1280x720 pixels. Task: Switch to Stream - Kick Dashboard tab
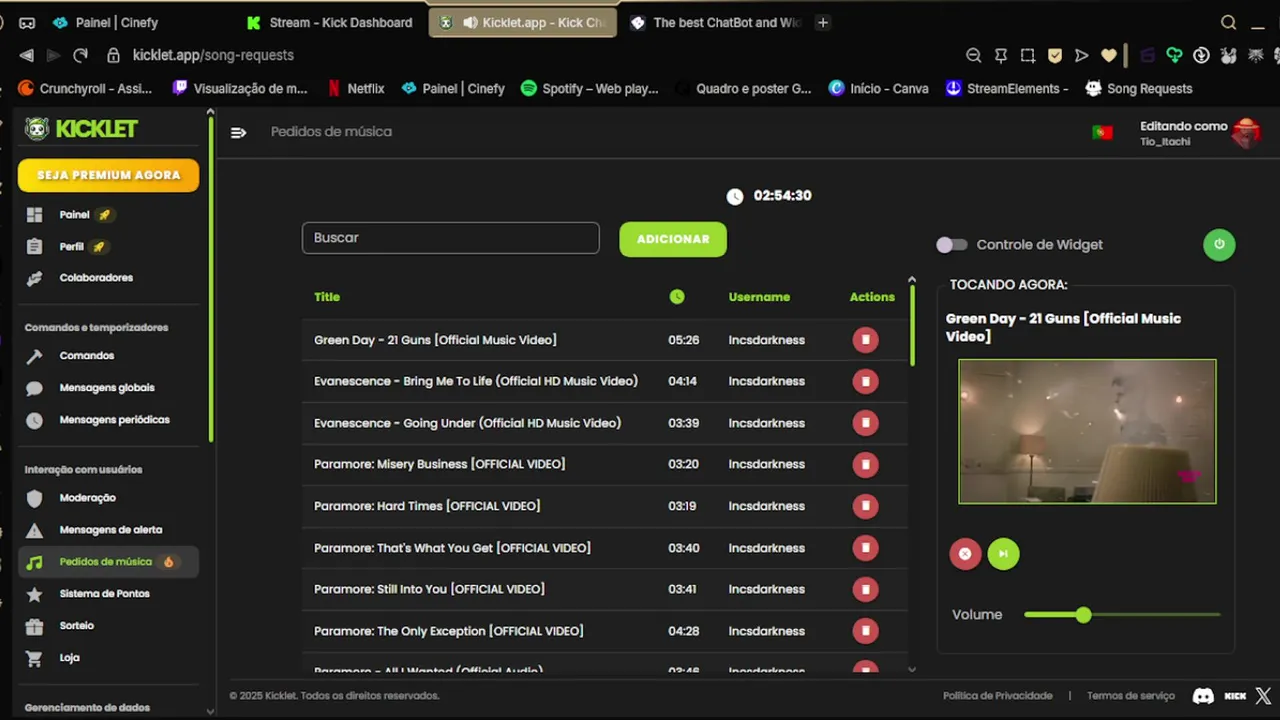[330, 22]
